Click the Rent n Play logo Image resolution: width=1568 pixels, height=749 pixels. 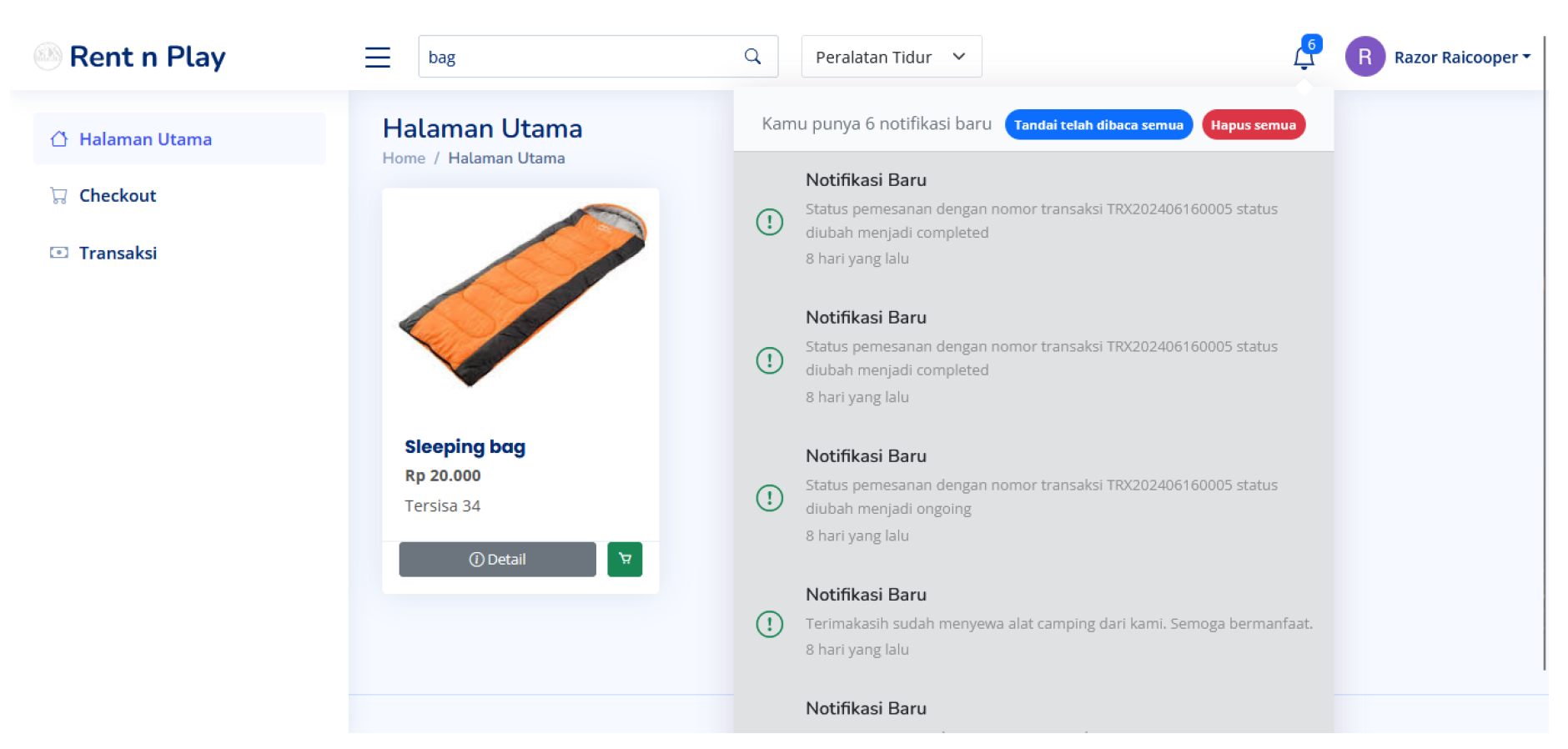[x=130, y=57]
